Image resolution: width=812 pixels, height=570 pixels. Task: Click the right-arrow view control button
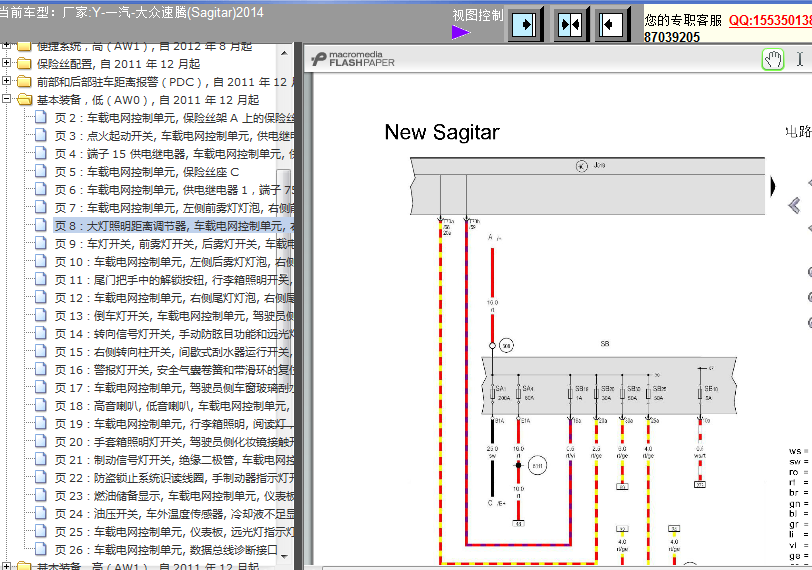(525, 24)
